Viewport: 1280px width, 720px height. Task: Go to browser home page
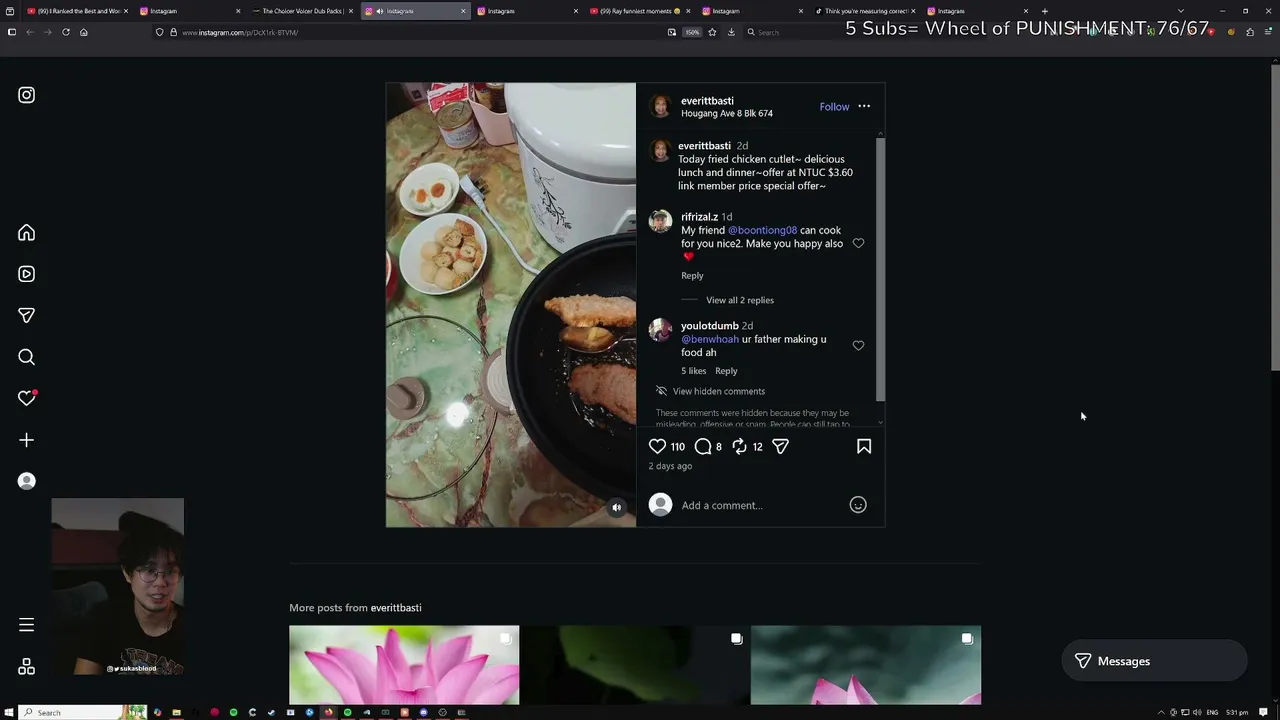[x=84, y=32]
